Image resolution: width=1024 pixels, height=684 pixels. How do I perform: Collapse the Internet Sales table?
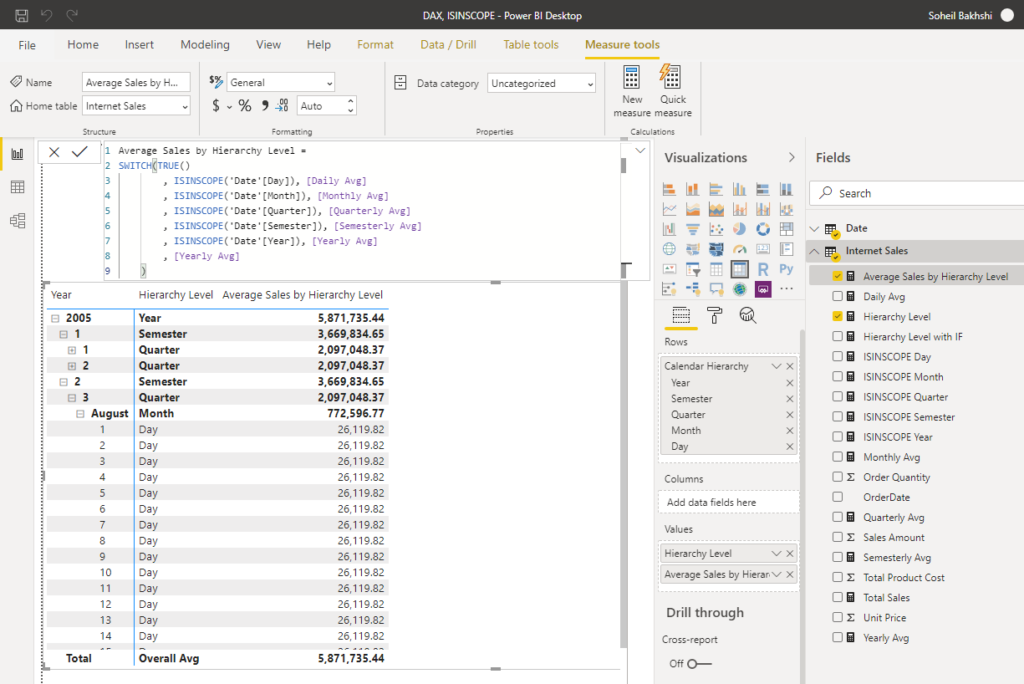[x=814, y=251]
